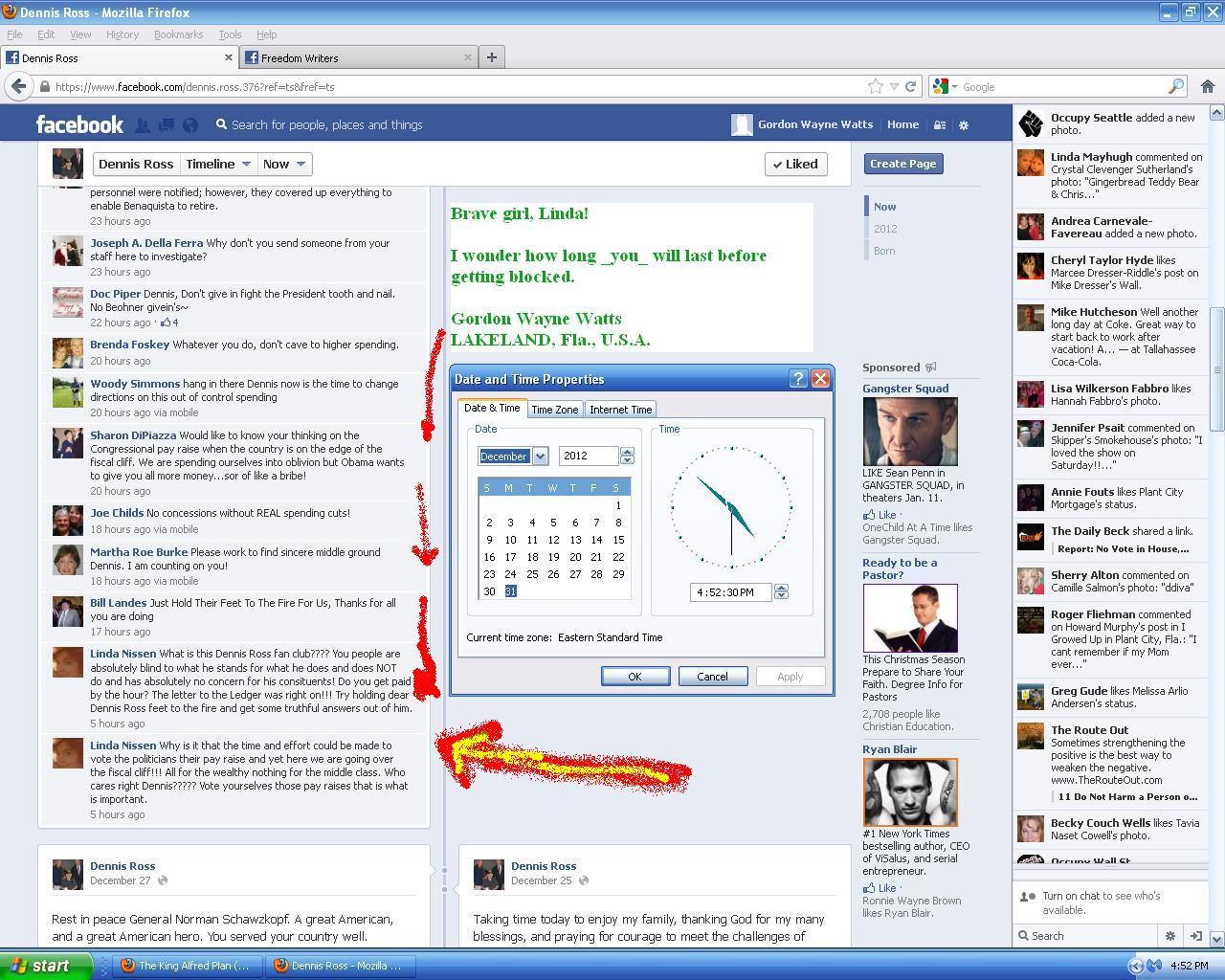Click the Windows start button
Screen dimensions: 1225x980
[46, 966]
